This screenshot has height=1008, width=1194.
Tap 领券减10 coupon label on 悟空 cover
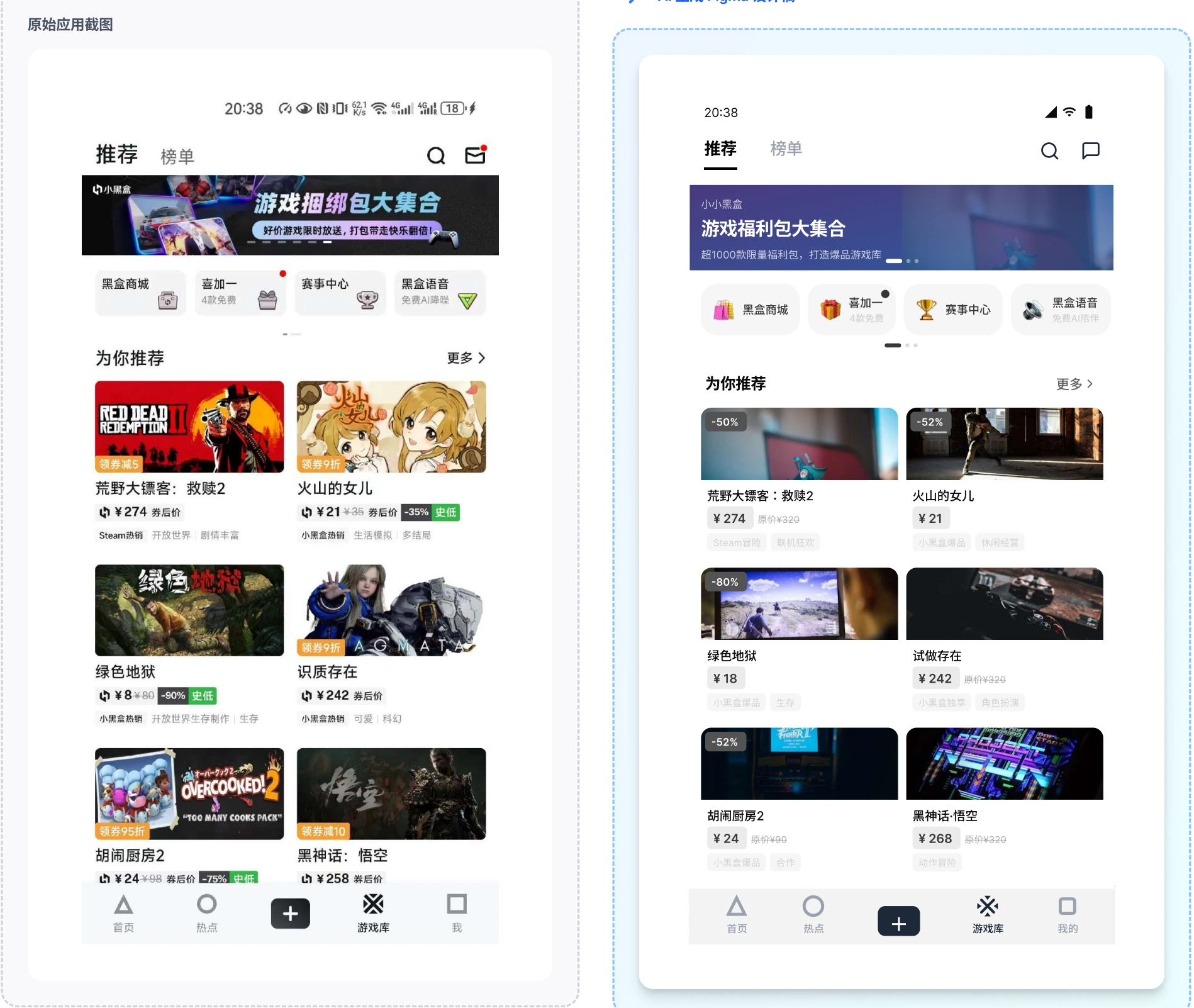323,831
